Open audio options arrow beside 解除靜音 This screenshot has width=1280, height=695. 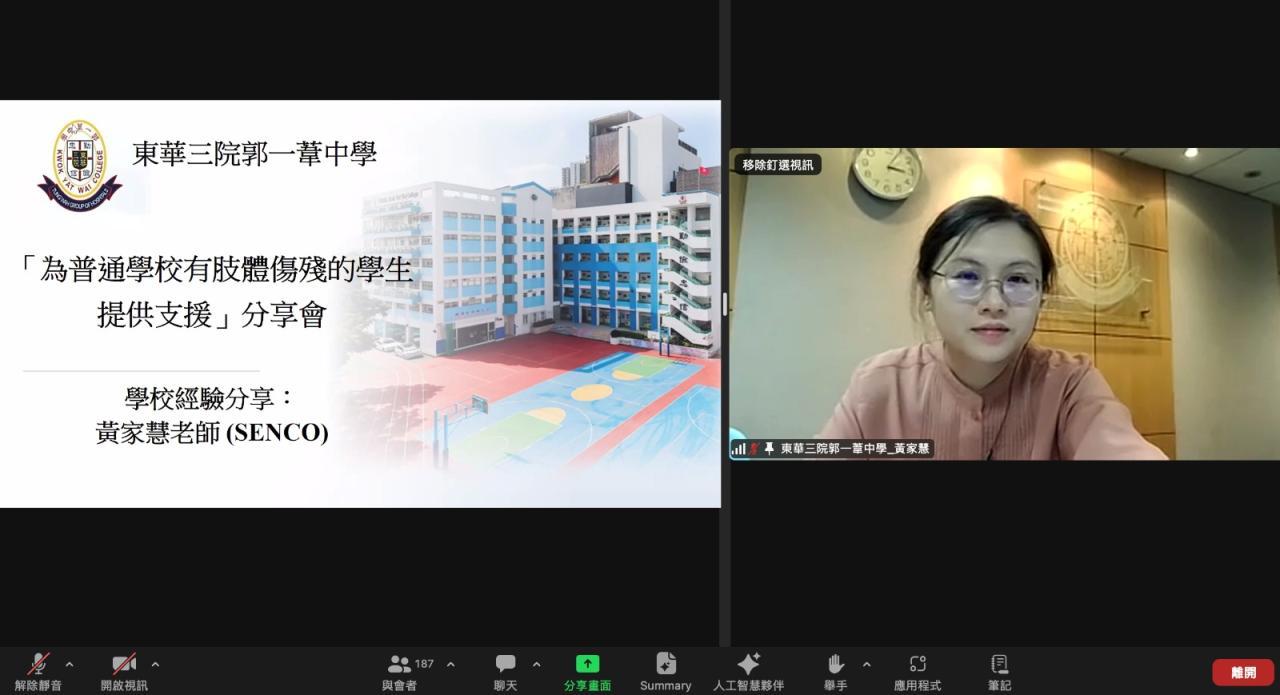(69, 664)
